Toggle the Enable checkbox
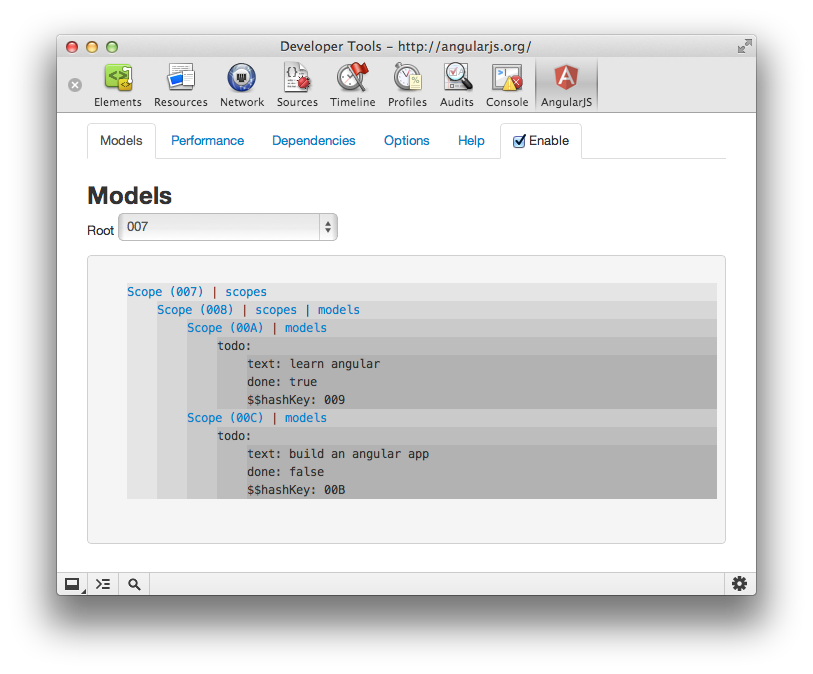813x674 pixels. point(519,141)
